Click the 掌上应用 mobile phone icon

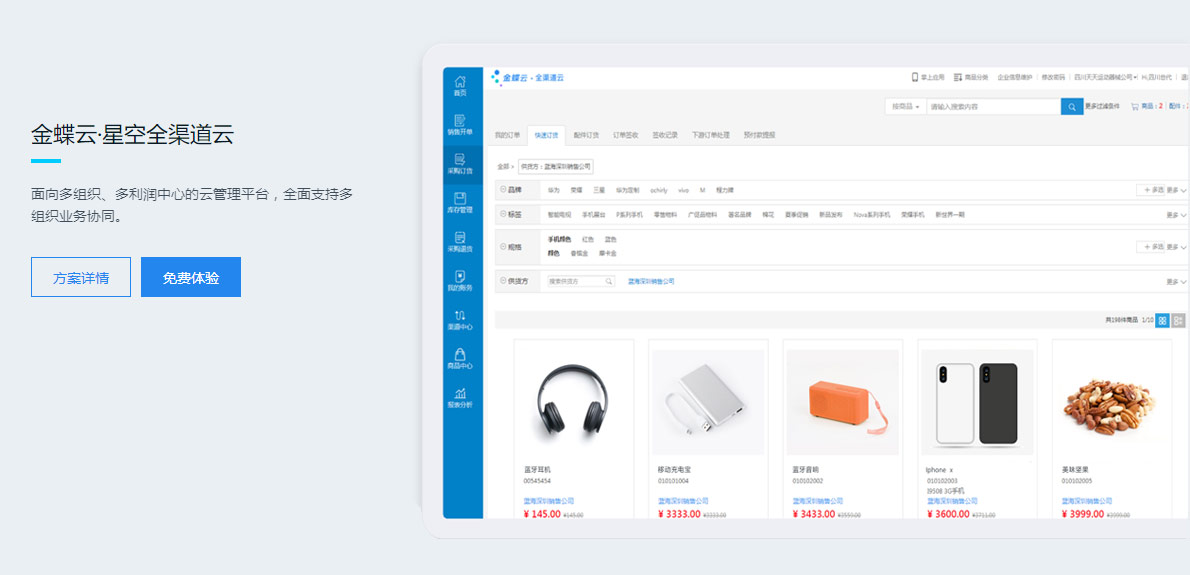[x=915, y=77]
